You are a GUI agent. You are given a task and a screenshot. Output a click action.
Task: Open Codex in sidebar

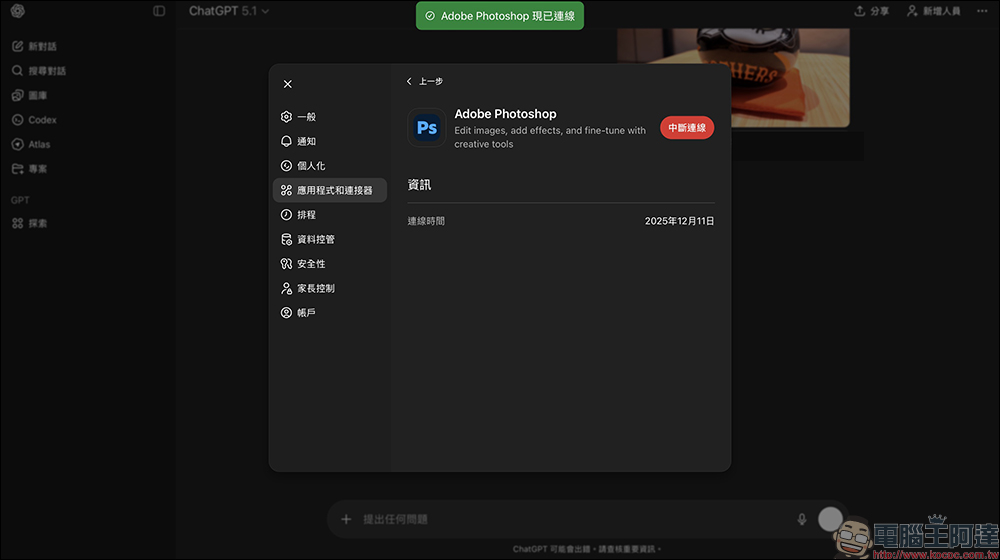click(x=34, y=120)
